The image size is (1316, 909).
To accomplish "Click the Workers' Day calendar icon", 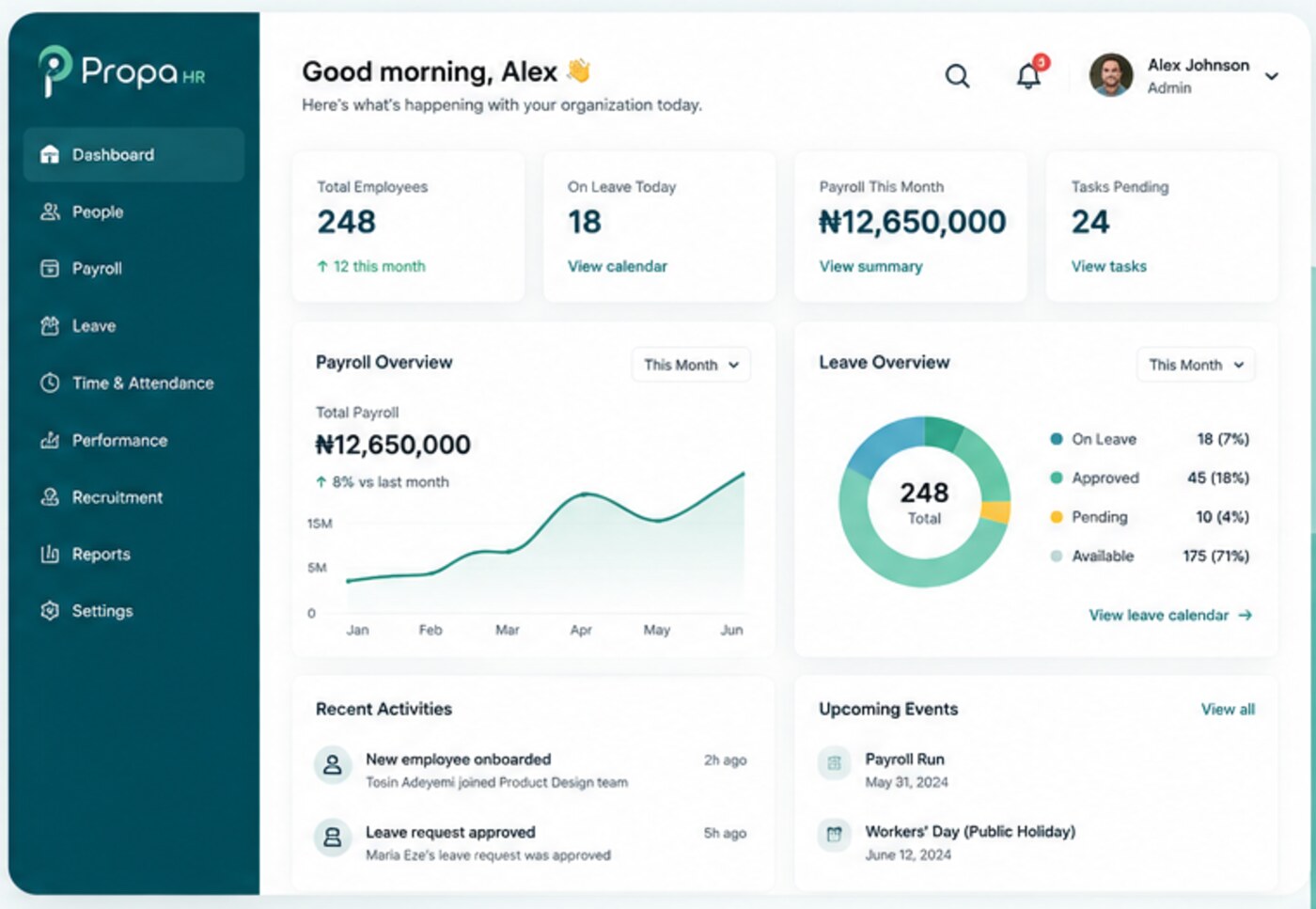I will tap(834, 834).
